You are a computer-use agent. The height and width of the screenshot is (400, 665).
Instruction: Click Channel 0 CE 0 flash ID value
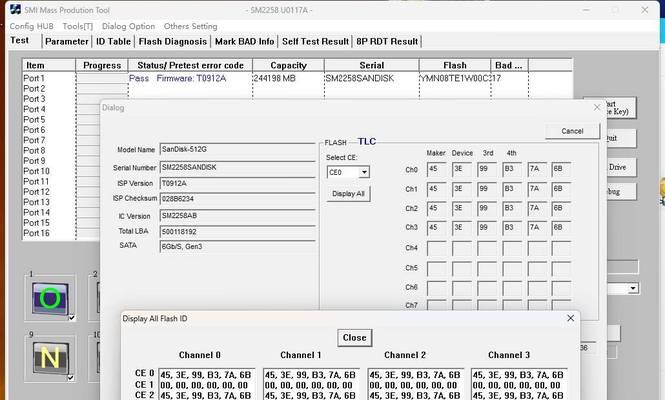coord(206,375)
